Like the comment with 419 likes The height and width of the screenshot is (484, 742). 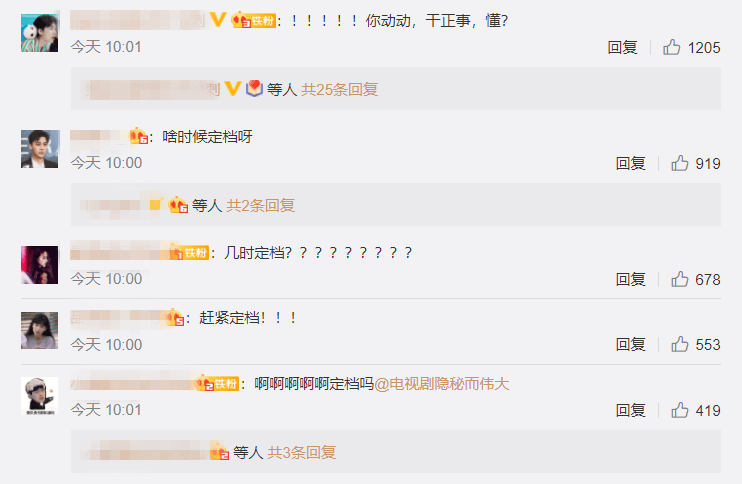point(680,410)
